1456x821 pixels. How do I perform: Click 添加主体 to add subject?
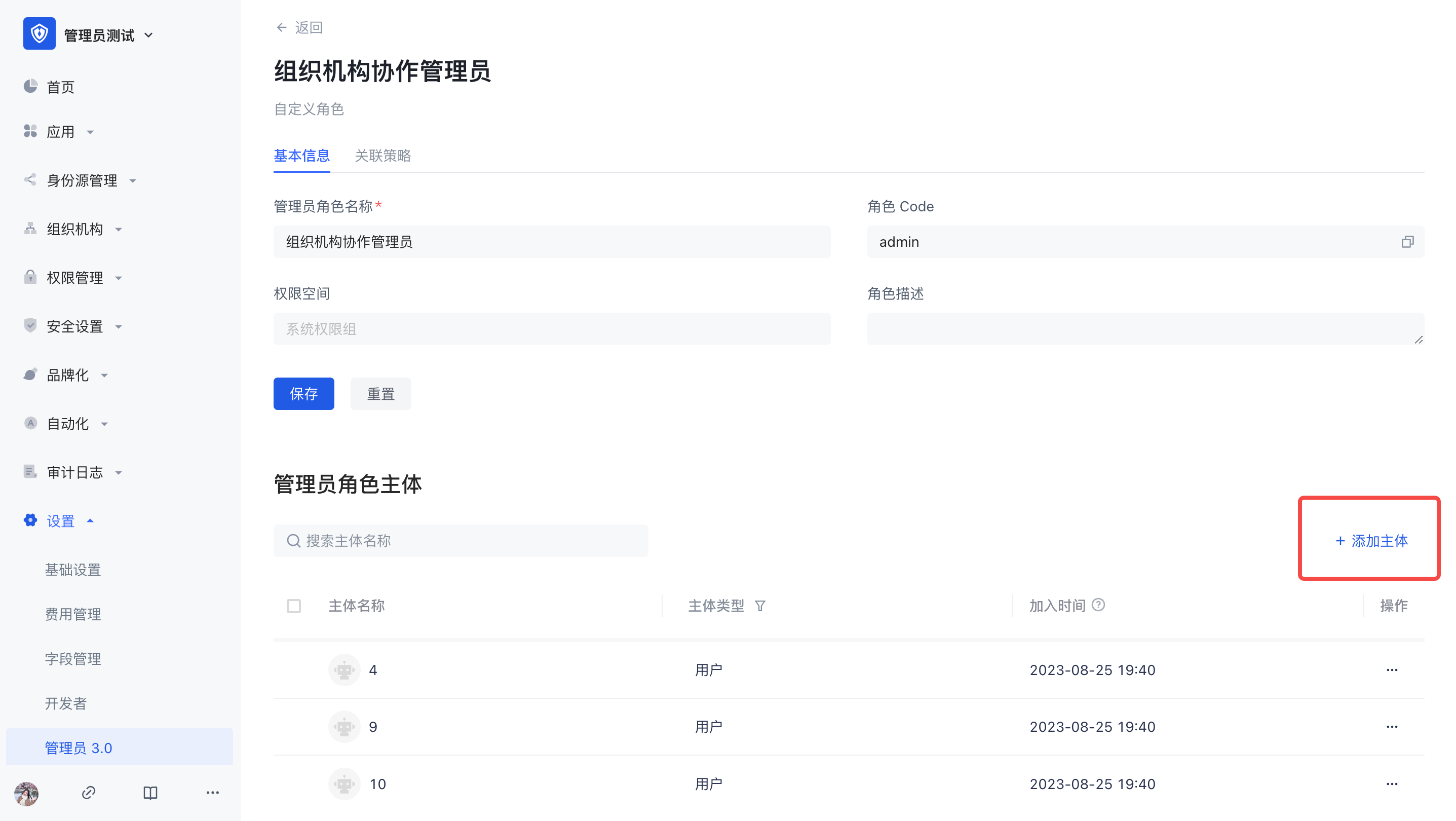click(1371, 541)
